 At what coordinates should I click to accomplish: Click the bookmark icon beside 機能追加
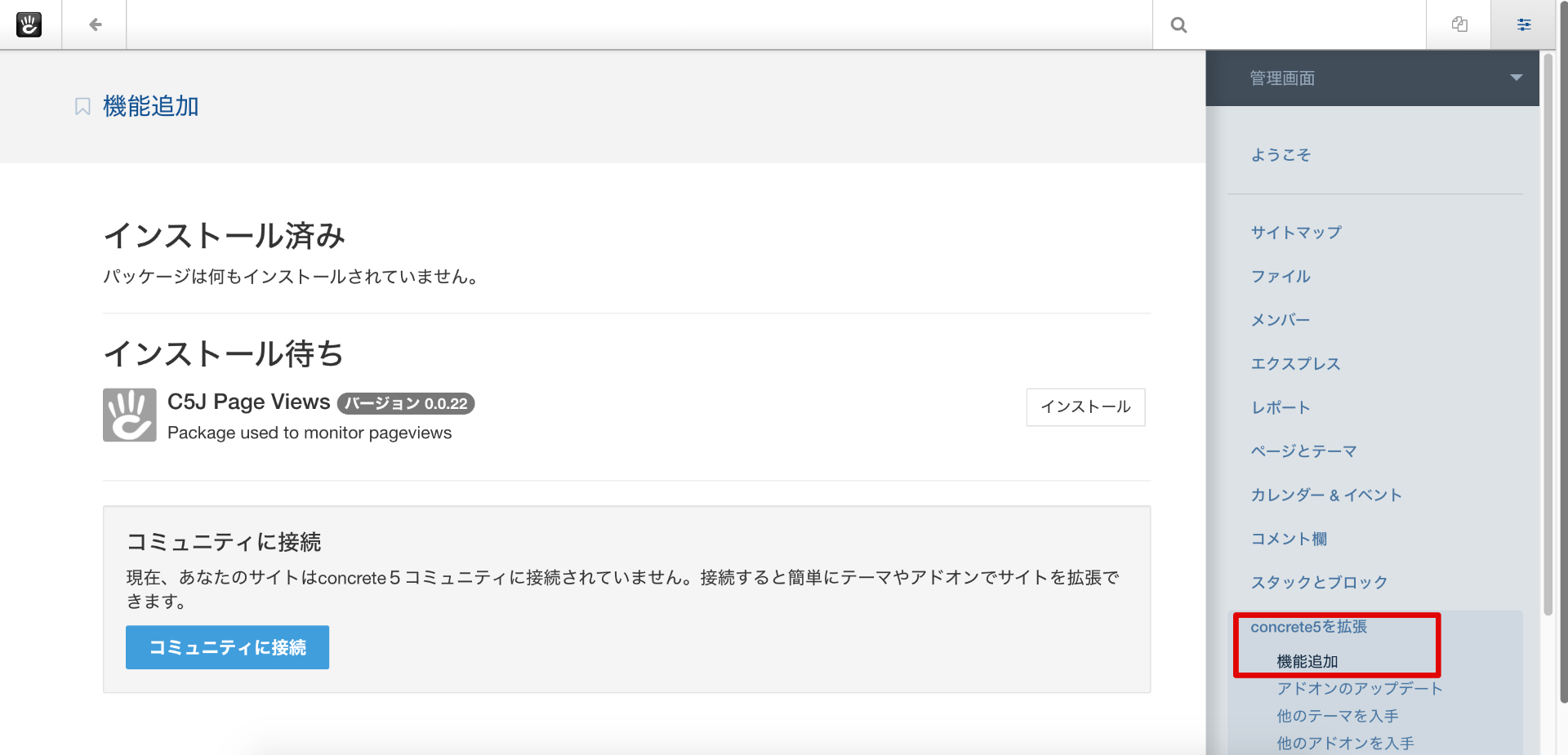click(x=82, y=107)
